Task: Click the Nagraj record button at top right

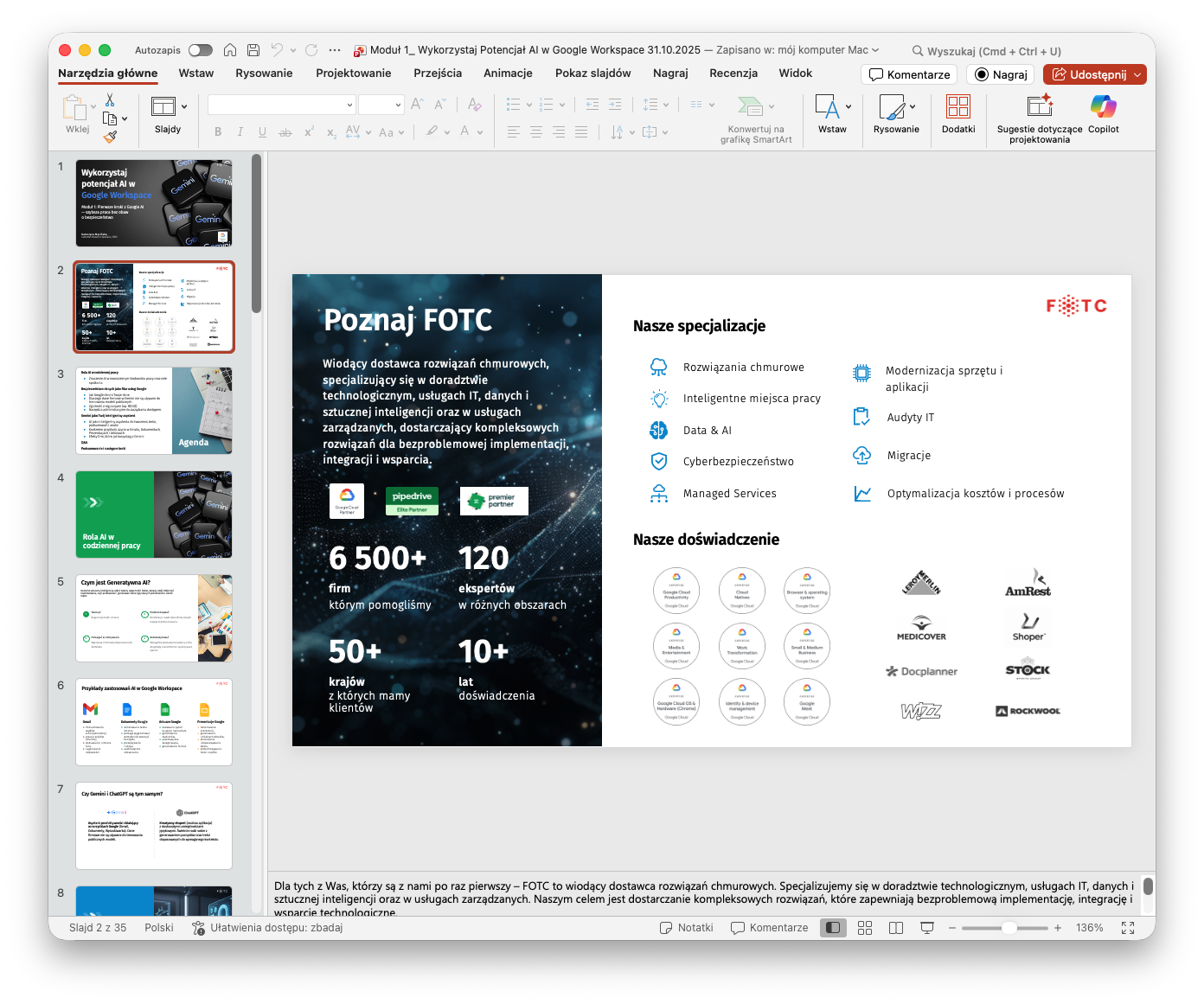Action: click(x=1002, y=74)
